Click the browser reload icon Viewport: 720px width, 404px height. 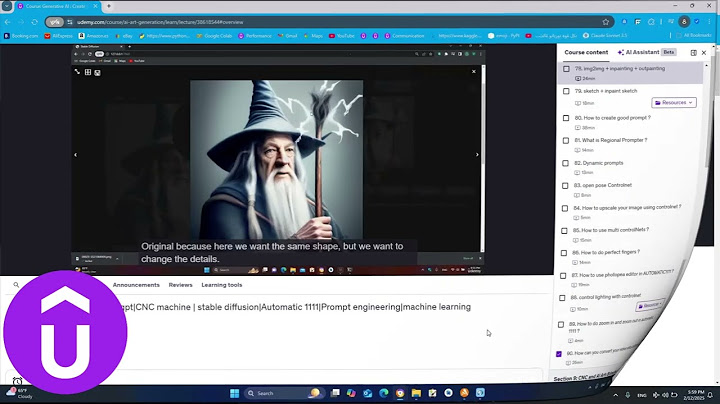pyautogui.click(x=34, y=22)
